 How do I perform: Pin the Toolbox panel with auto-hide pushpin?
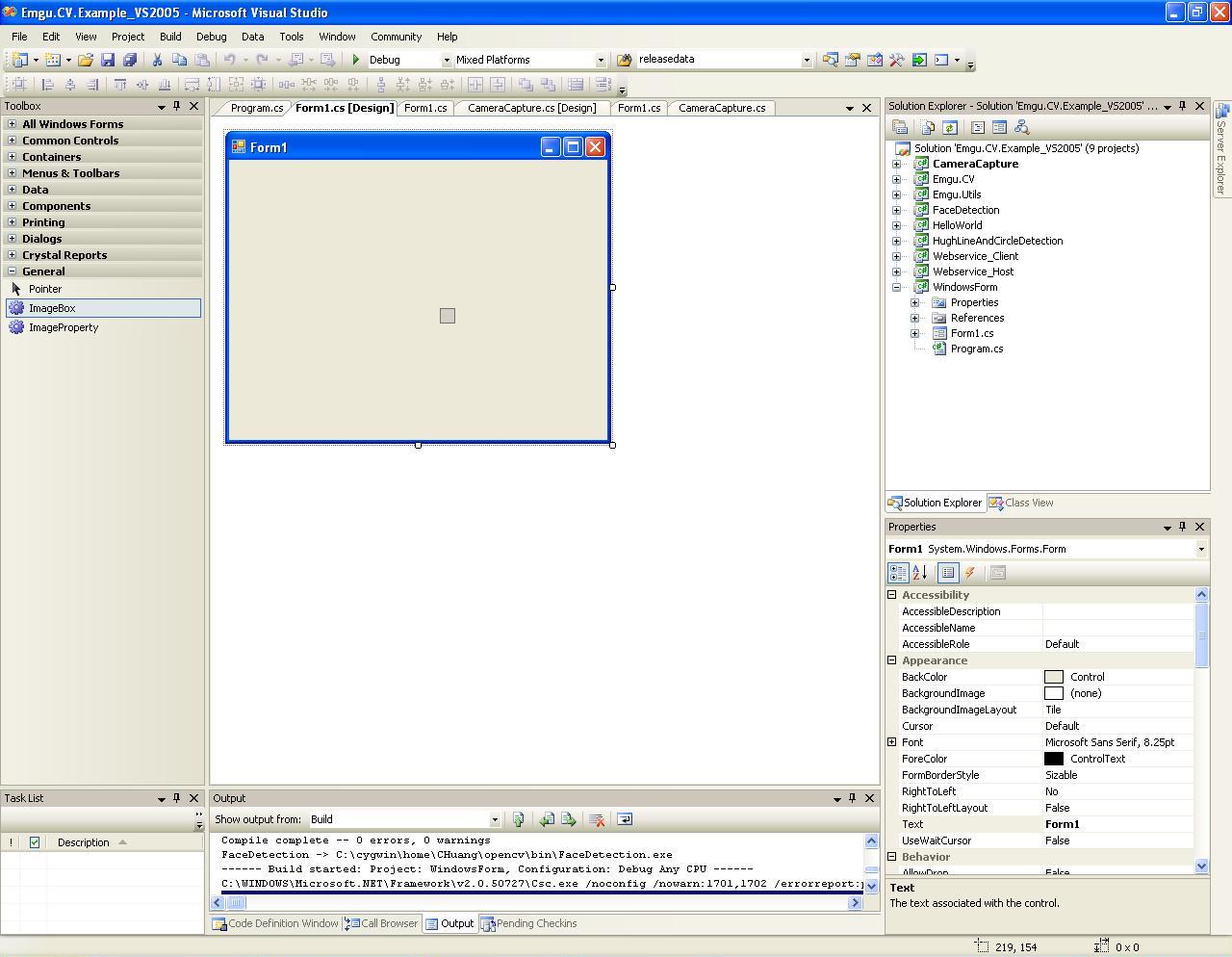tap(176, 106)
